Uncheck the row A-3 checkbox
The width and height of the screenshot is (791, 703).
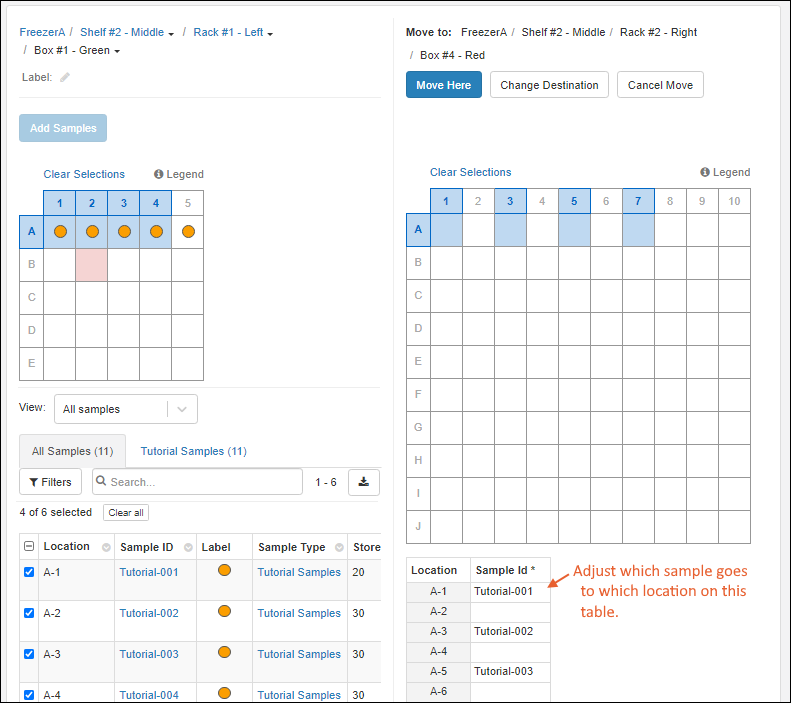click(x=29, y=654)
